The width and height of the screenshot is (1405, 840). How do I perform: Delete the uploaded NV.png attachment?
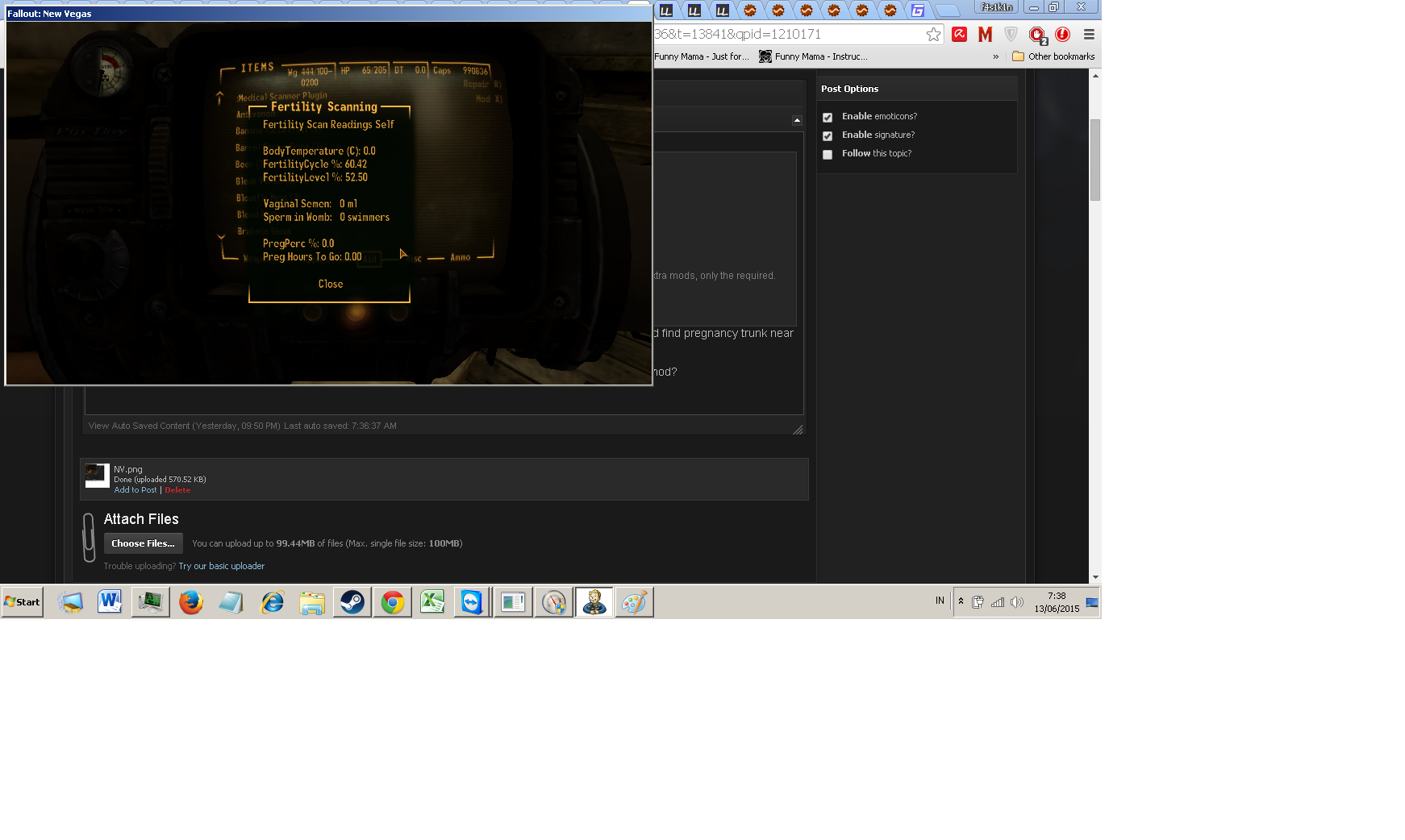point(177,490)
